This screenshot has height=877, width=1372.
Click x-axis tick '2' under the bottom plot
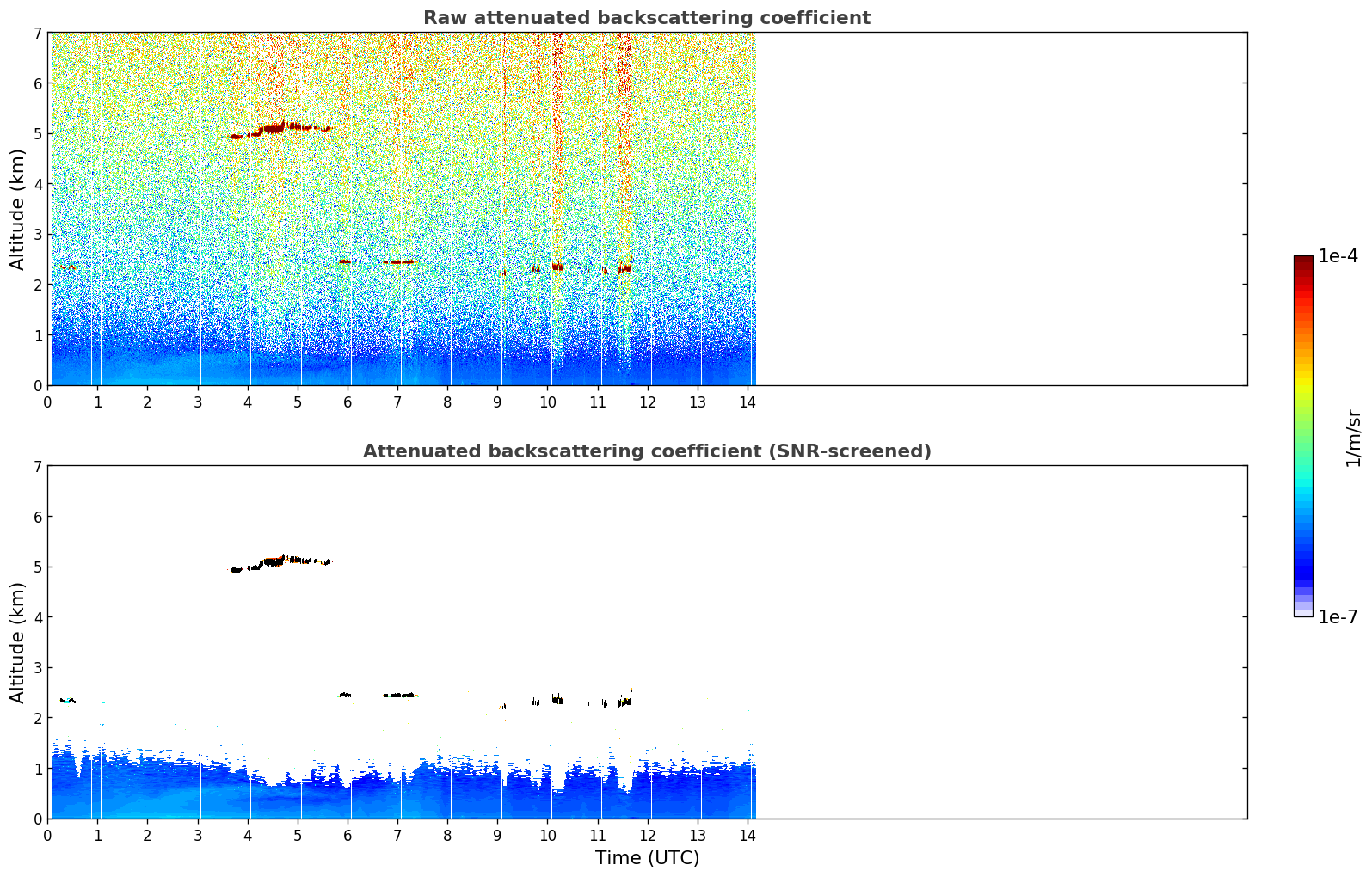pos(147,835)
